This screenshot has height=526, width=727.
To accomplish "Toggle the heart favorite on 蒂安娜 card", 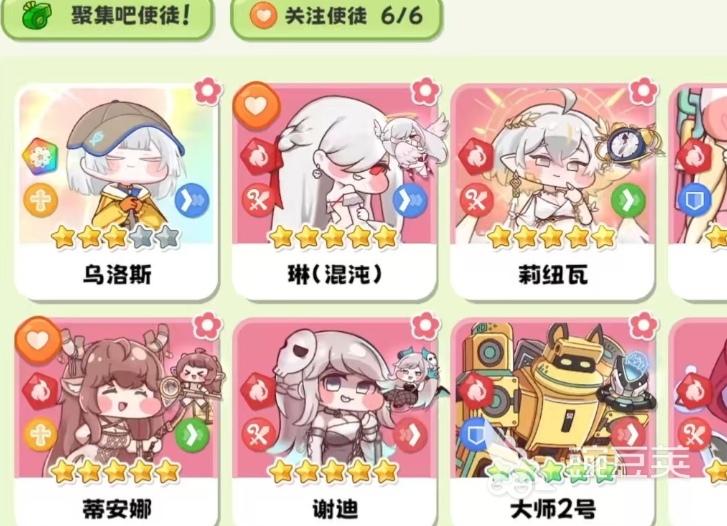I will click(x=38, y=340).
